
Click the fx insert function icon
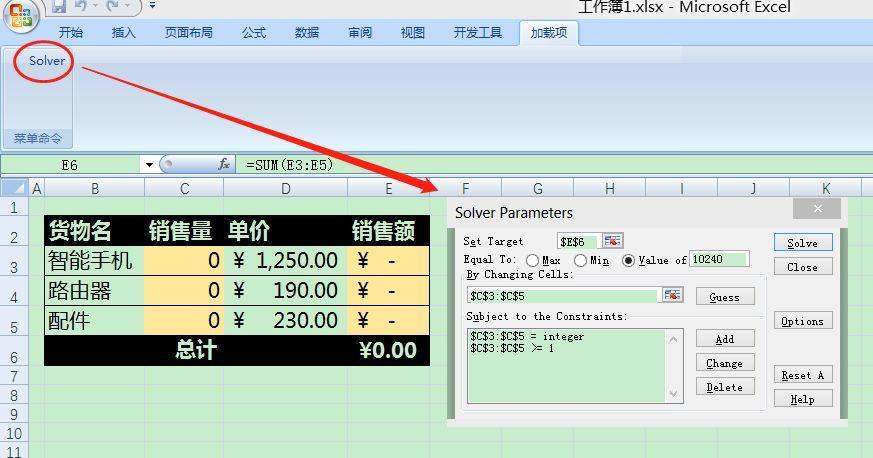[224, 165]
